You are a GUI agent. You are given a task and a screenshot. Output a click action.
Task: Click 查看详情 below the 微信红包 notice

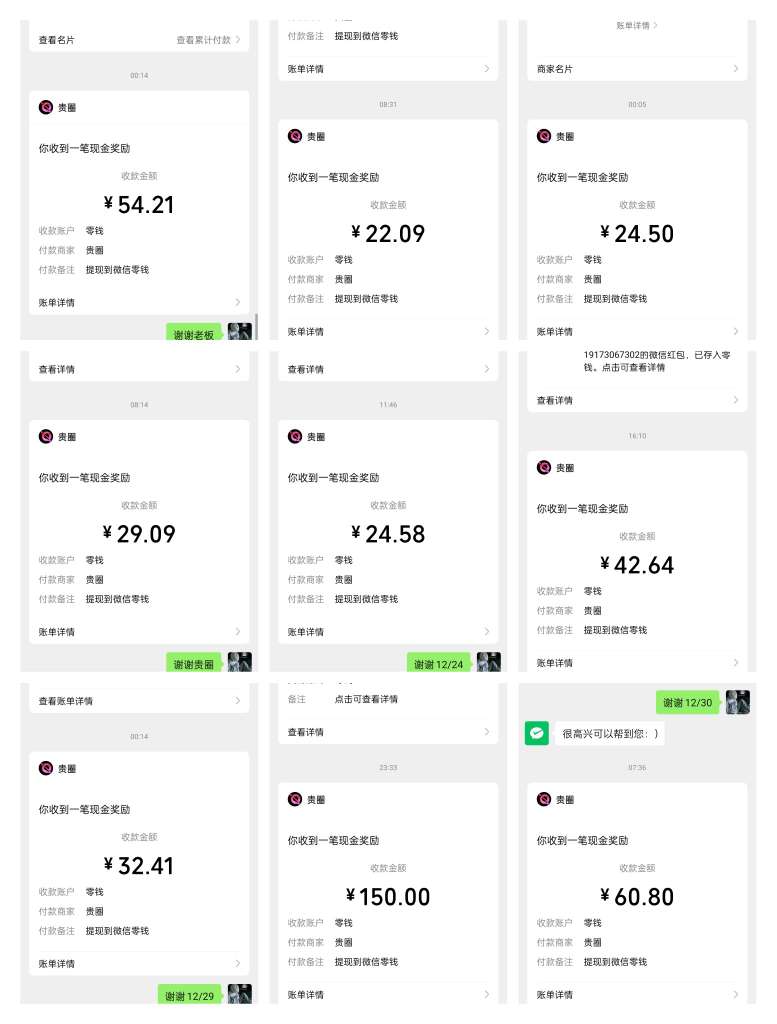pyautogui.click(x=555, y=400)
